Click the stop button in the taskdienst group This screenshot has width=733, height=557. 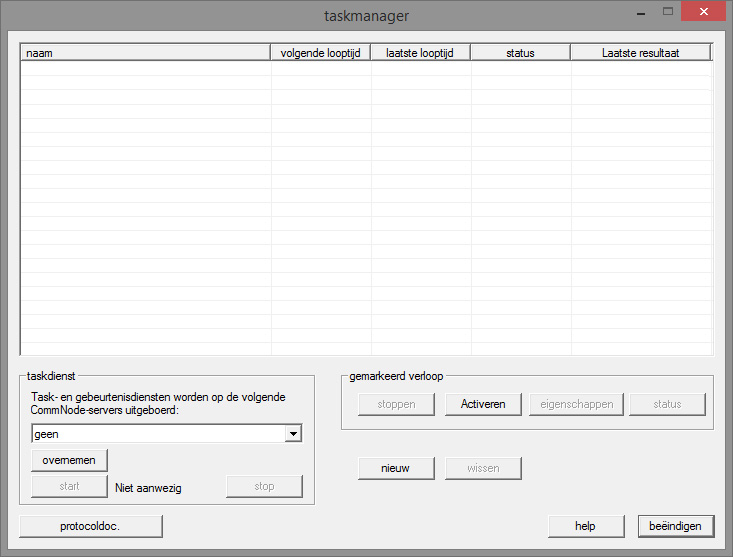point(264,487)
